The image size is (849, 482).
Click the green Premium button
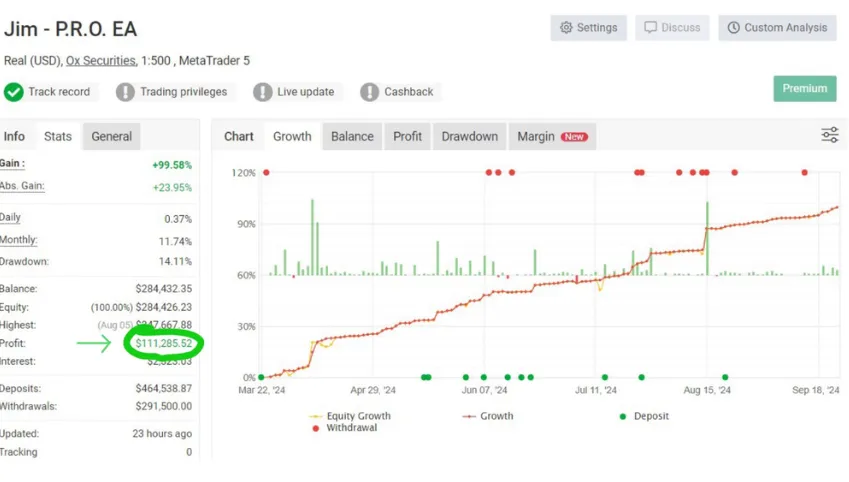click(805, 88)
